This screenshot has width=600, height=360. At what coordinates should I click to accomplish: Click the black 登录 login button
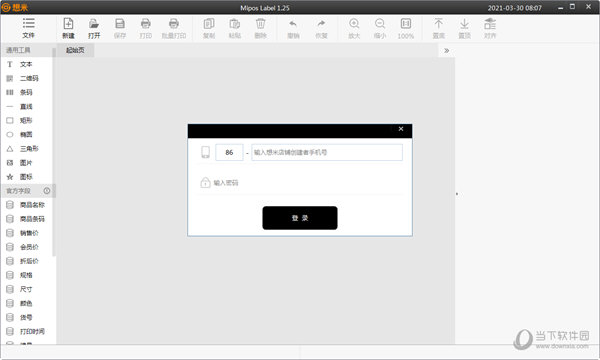click(300, 218)
